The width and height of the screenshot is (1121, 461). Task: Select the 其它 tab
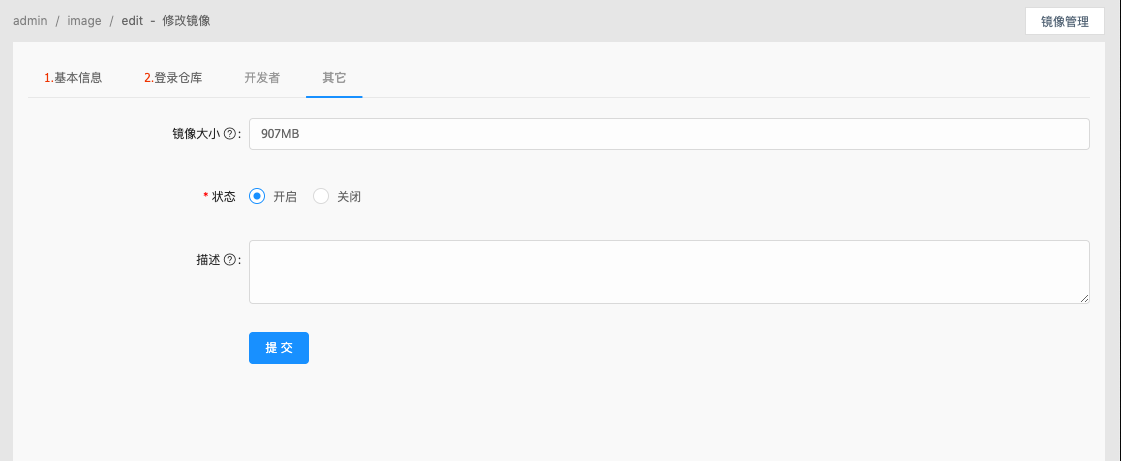tap(334, 77)
